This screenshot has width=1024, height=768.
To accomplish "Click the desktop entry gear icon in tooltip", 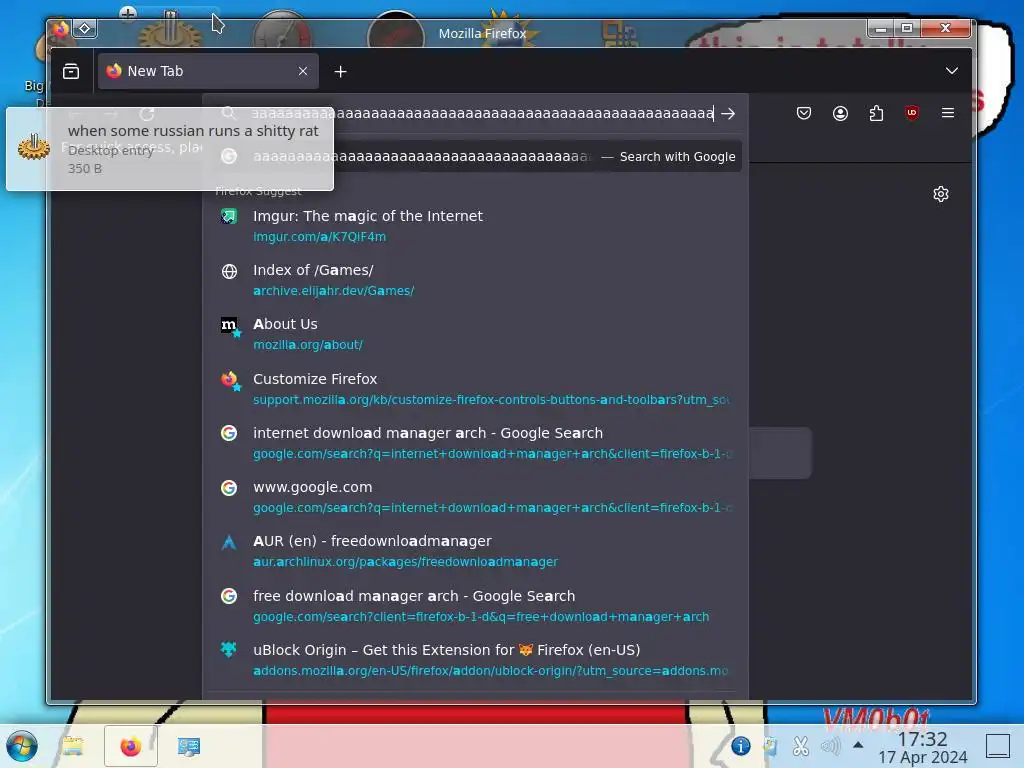I will click(34, 146).
